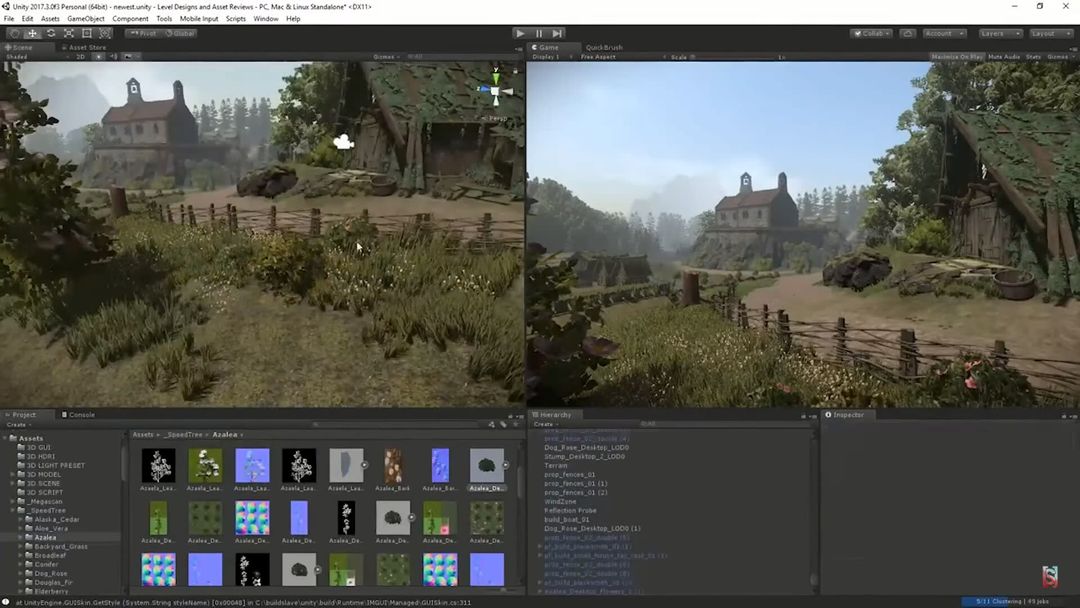Toggle Global handle rotation mode
This screenshot has width=1080, height=608.
pyautogui.click(x=181, y=33)
